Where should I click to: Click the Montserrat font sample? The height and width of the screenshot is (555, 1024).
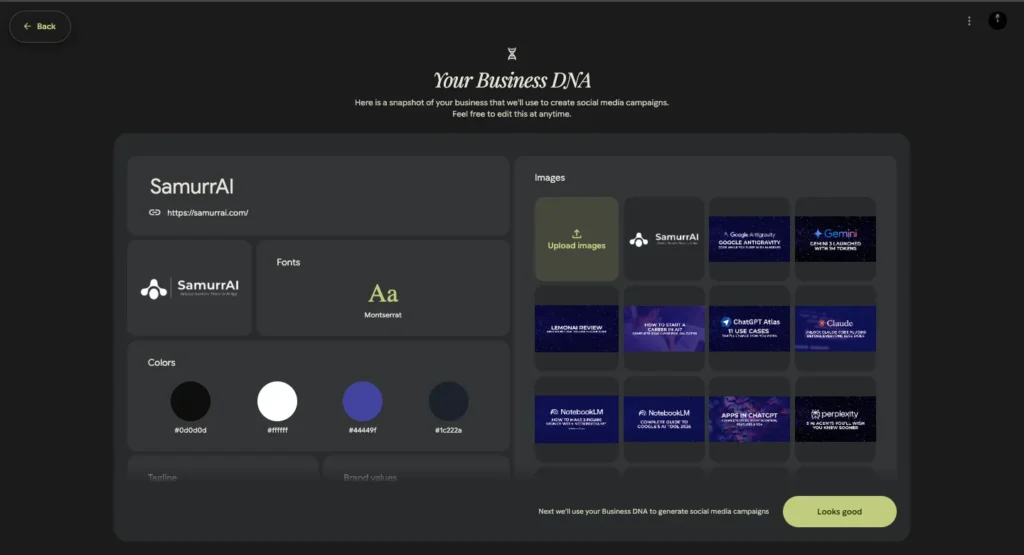click(383, 294)
